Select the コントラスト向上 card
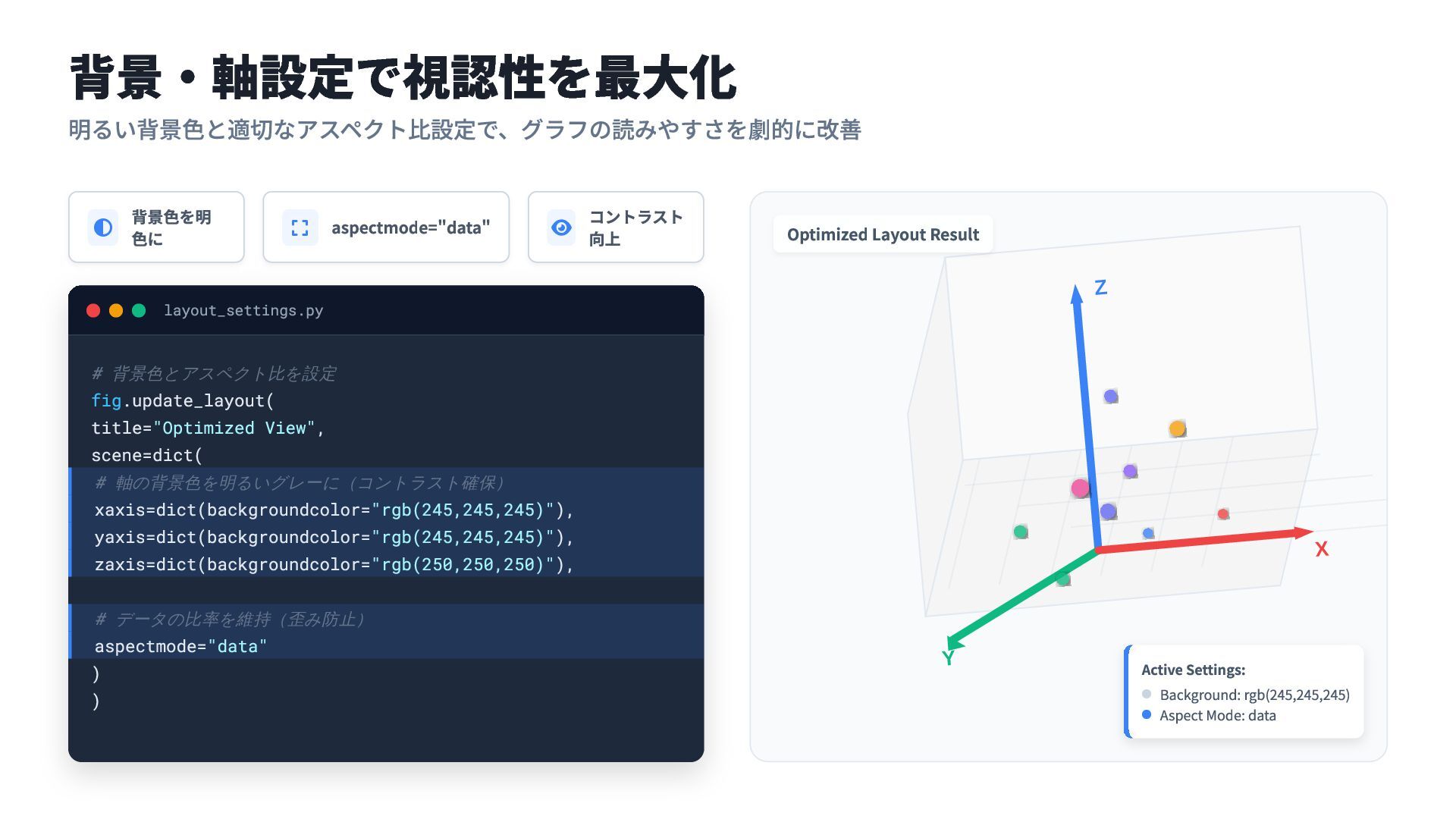 coord(616,227)
